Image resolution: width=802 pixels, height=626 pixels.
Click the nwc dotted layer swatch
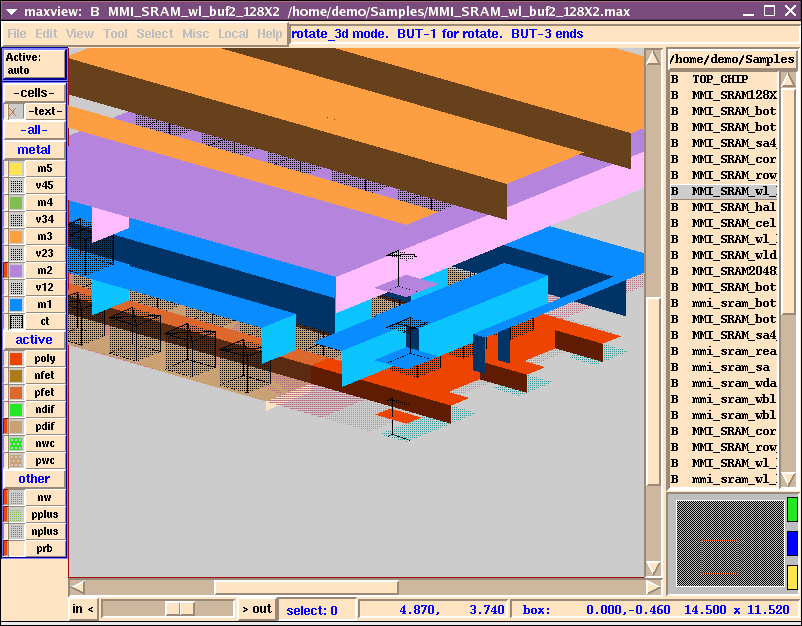pos(16,443)
